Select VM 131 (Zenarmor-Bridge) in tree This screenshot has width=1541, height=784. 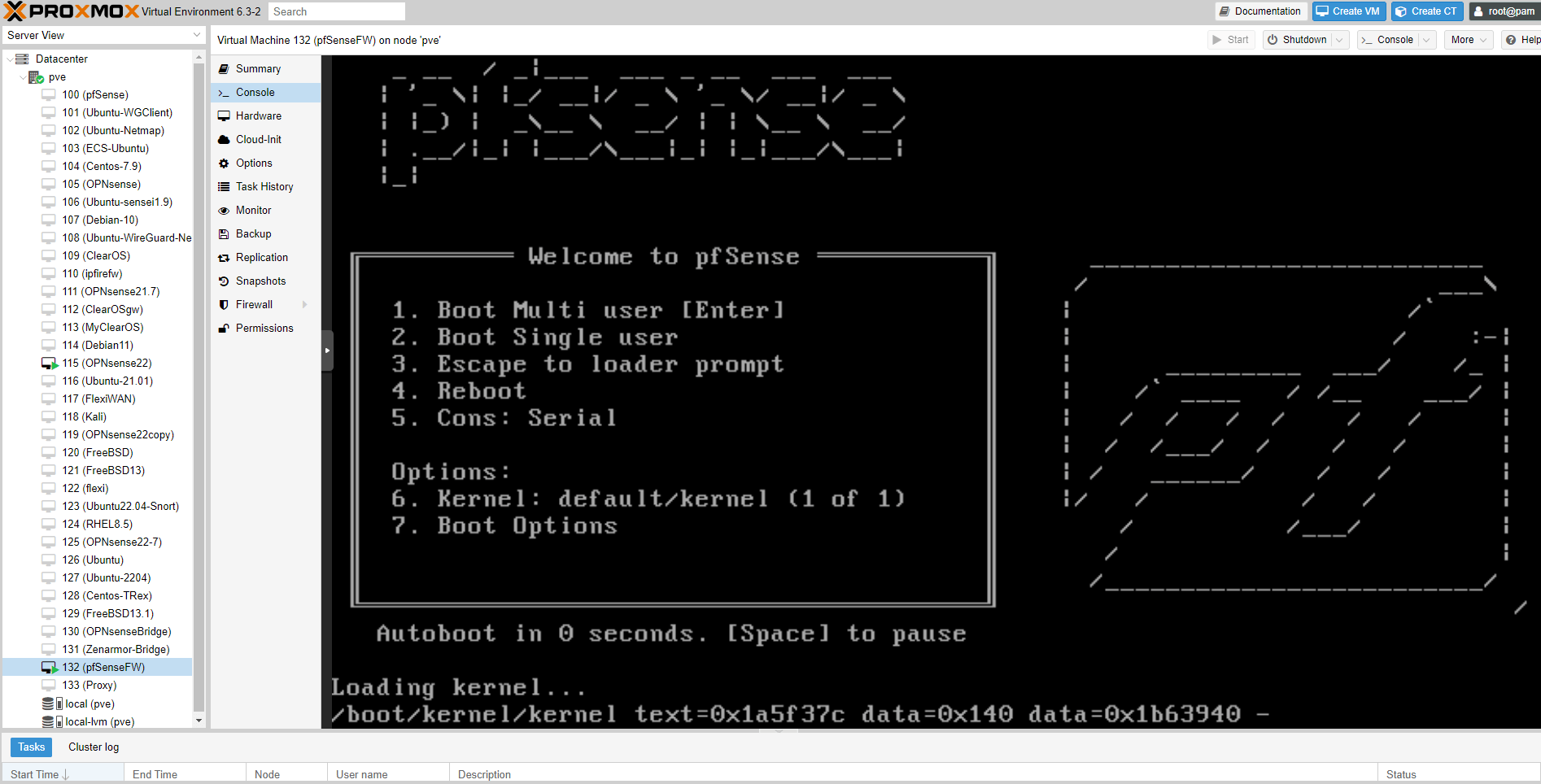coord(98,650)
